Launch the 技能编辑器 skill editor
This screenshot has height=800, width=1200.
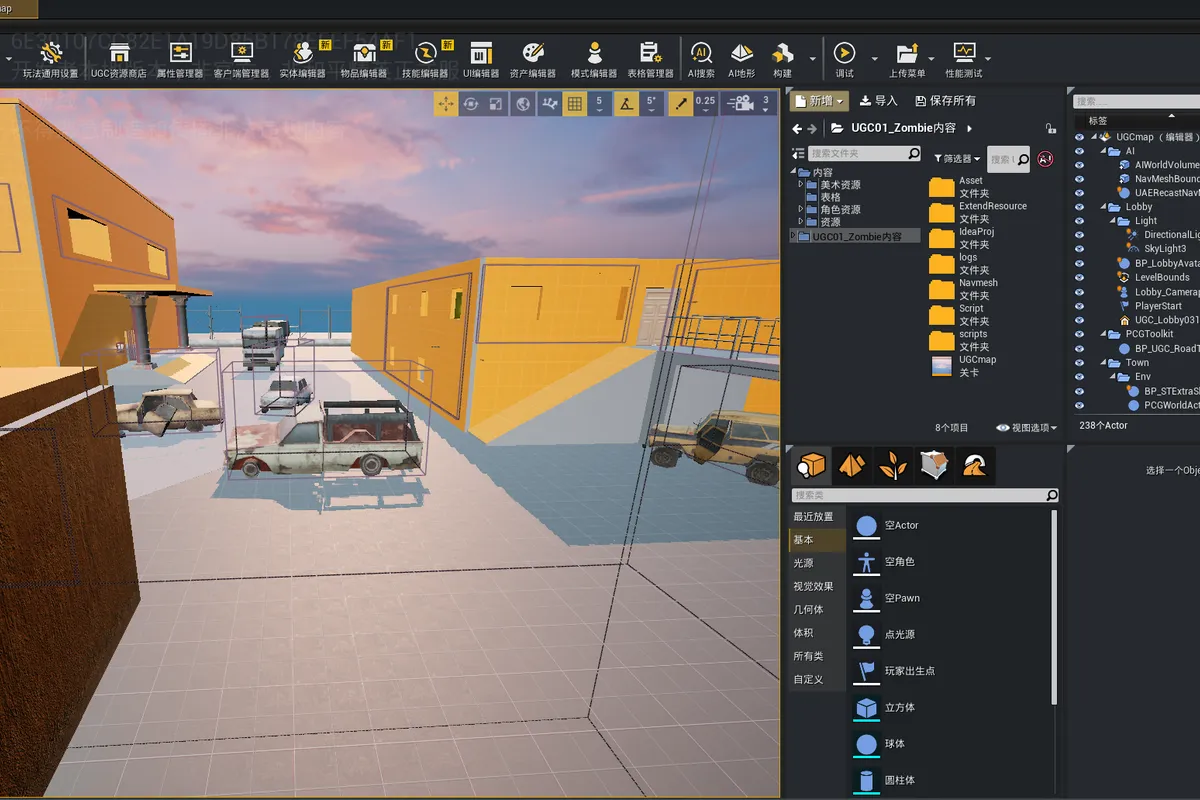pyautogui.click(x=425, y=58)
